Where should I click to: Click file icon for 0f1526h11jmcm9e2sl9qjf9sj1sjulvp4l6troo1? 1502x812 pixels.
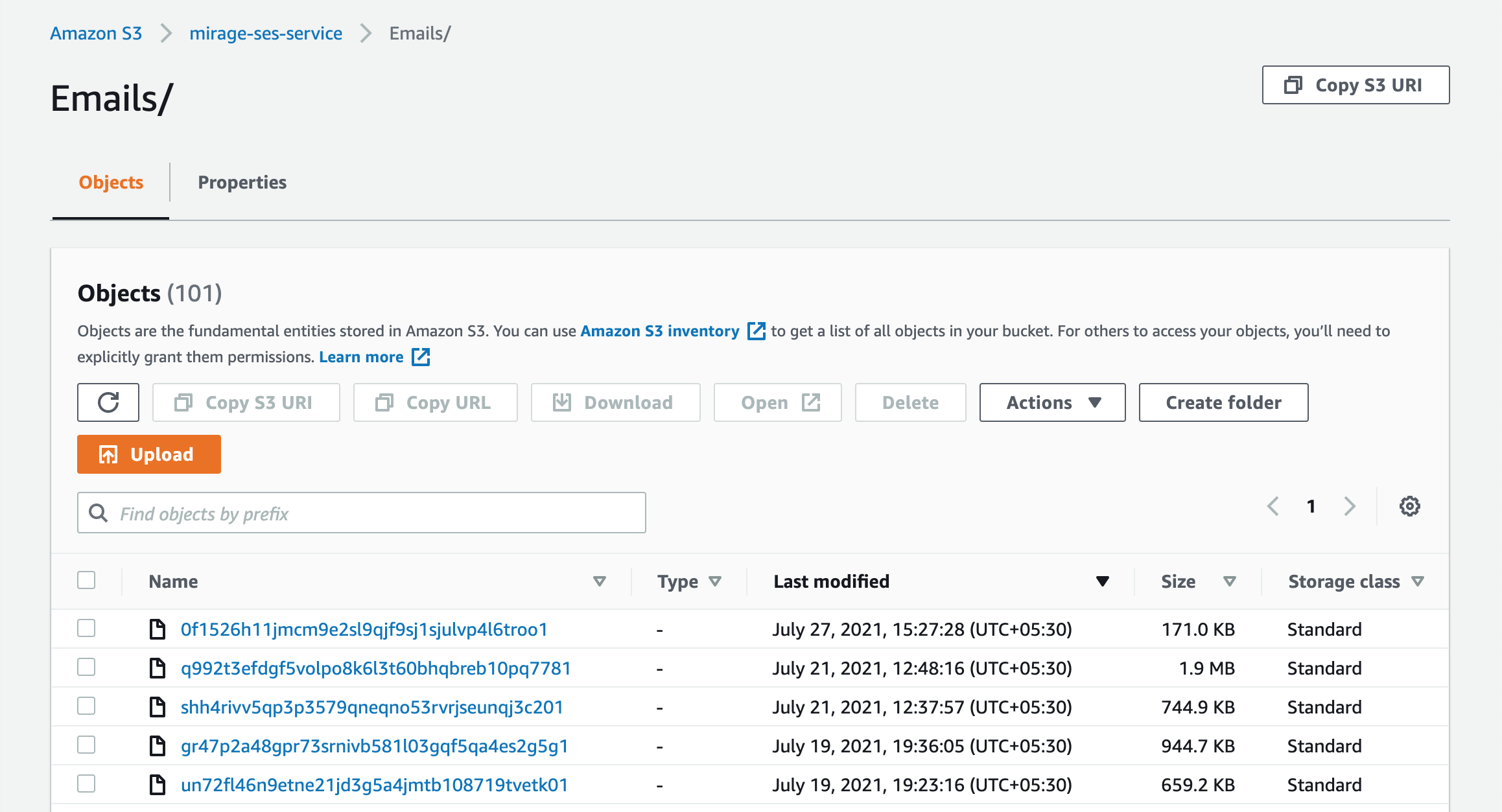pyautogui.click(x=158, y=629)
